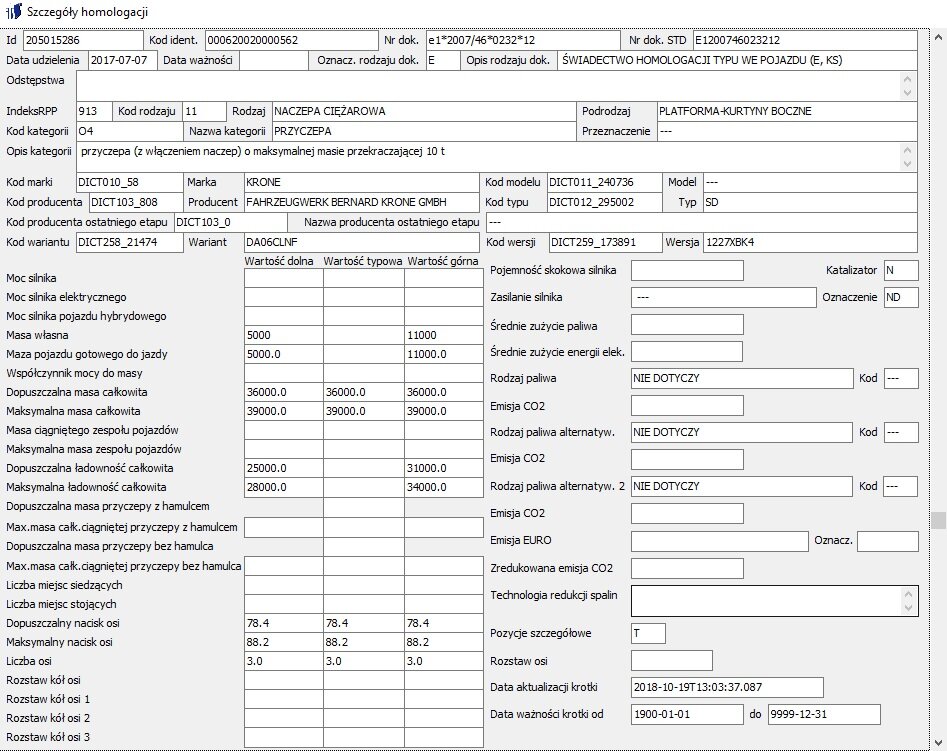This screenshot has width=947, height=751.
Task: Click the main vertical scrollbar thumb
Action: pyautogui.click(x=938, y=520)
